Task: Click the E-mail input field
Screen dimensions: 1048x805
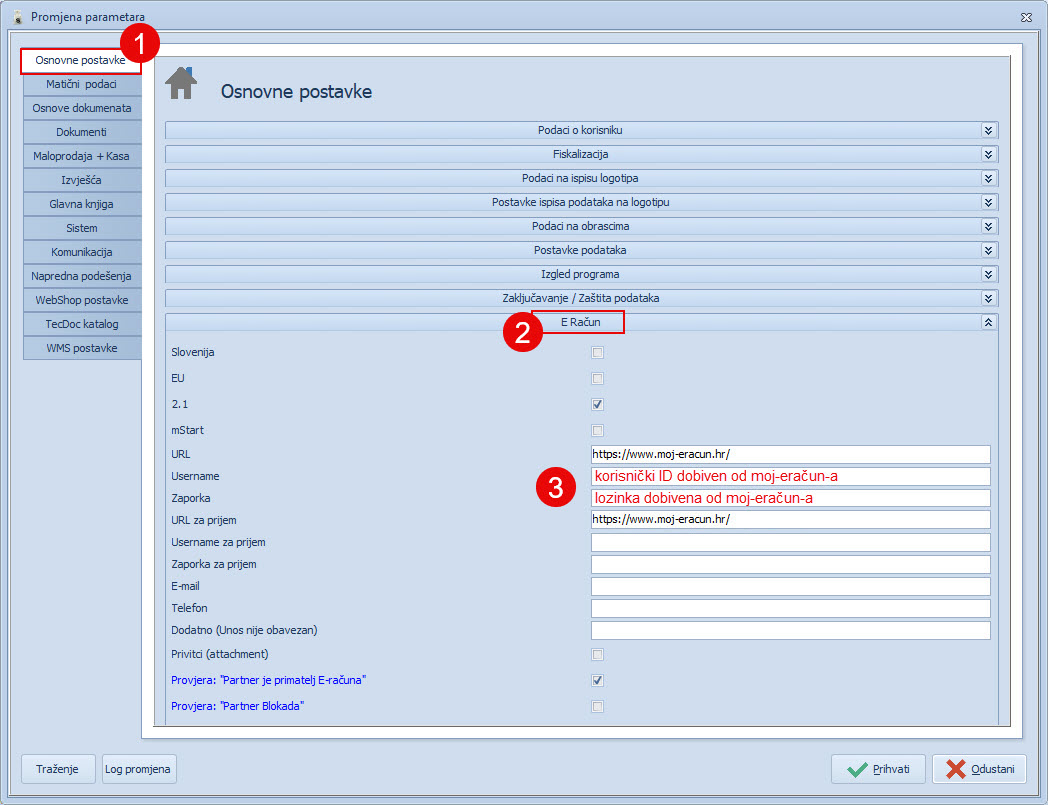Action: 790,586
